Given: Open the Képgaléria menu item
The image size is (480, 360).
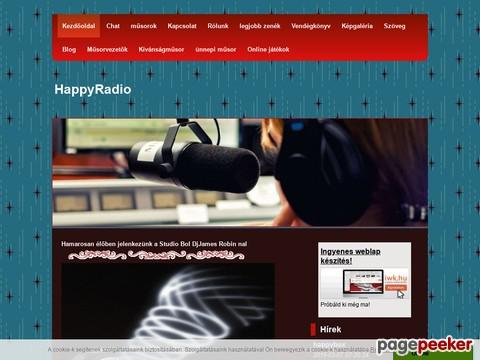Looking at the screenshot, I should (x=357, y=26).
